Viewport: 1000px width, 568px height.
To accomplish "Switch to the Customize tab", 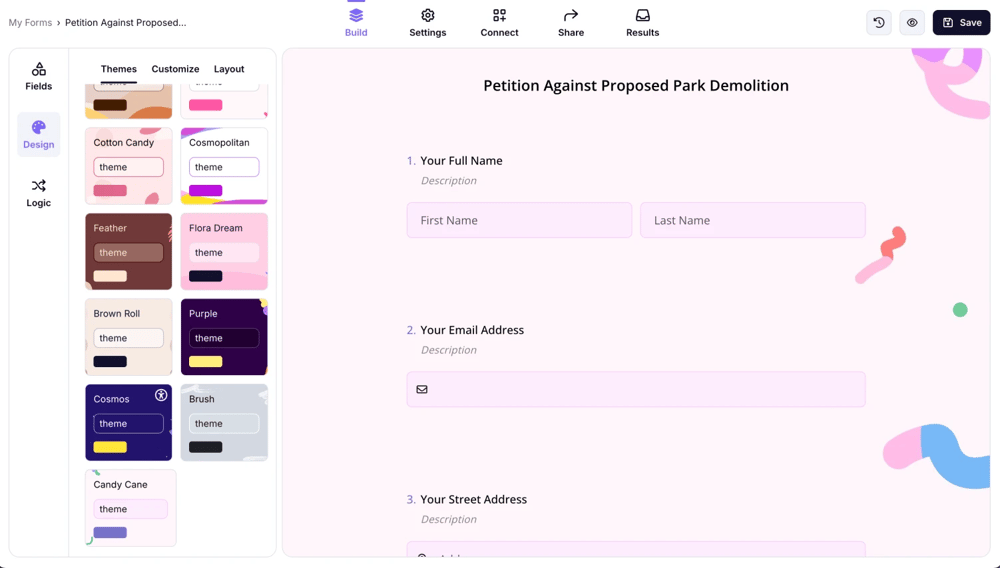I will coord(175,69).
